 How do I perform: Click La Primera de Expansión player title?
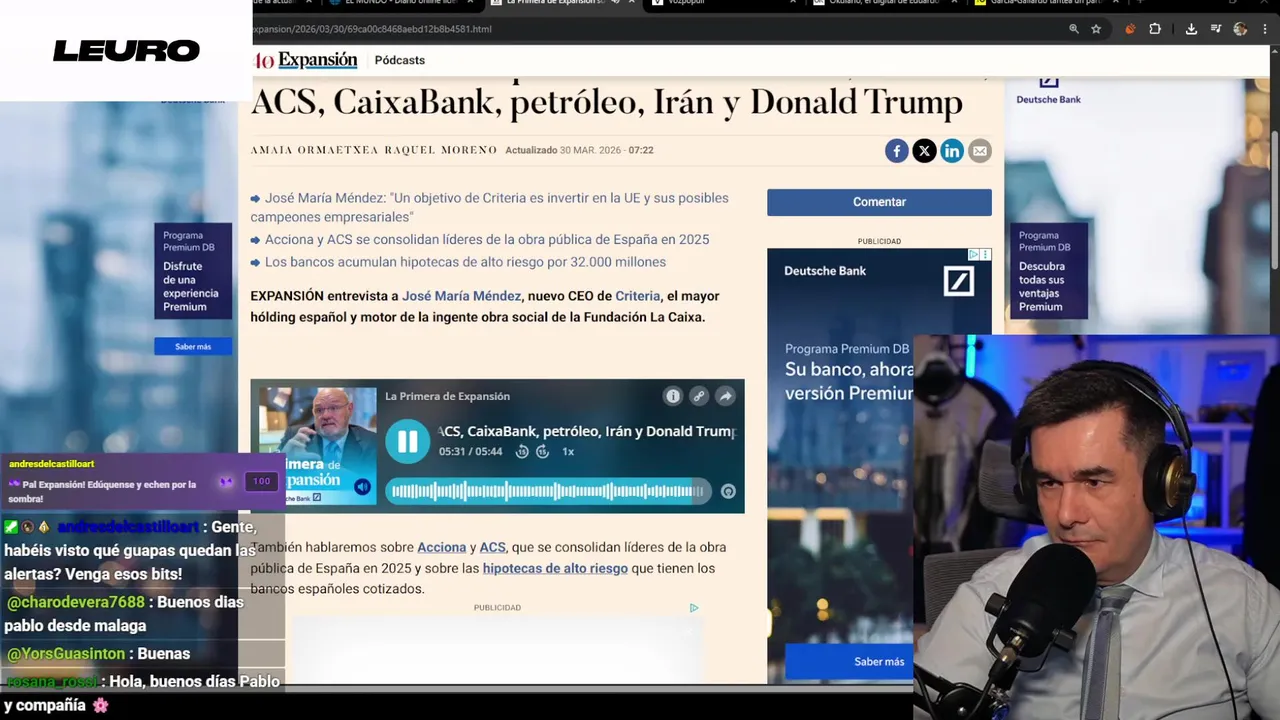447,396
